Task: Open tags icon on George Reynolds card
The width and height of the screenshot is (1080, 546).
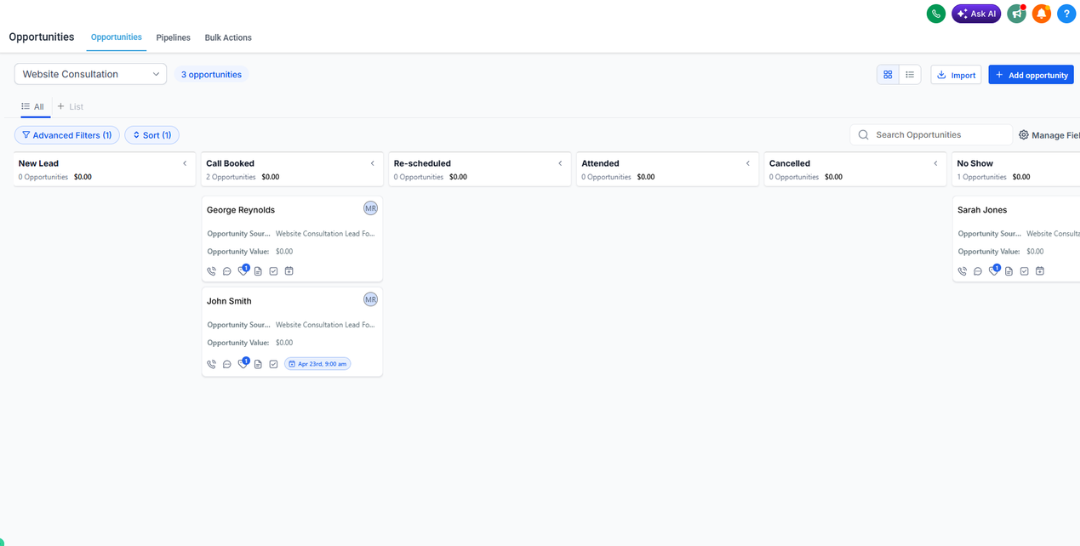Action: 242,271
